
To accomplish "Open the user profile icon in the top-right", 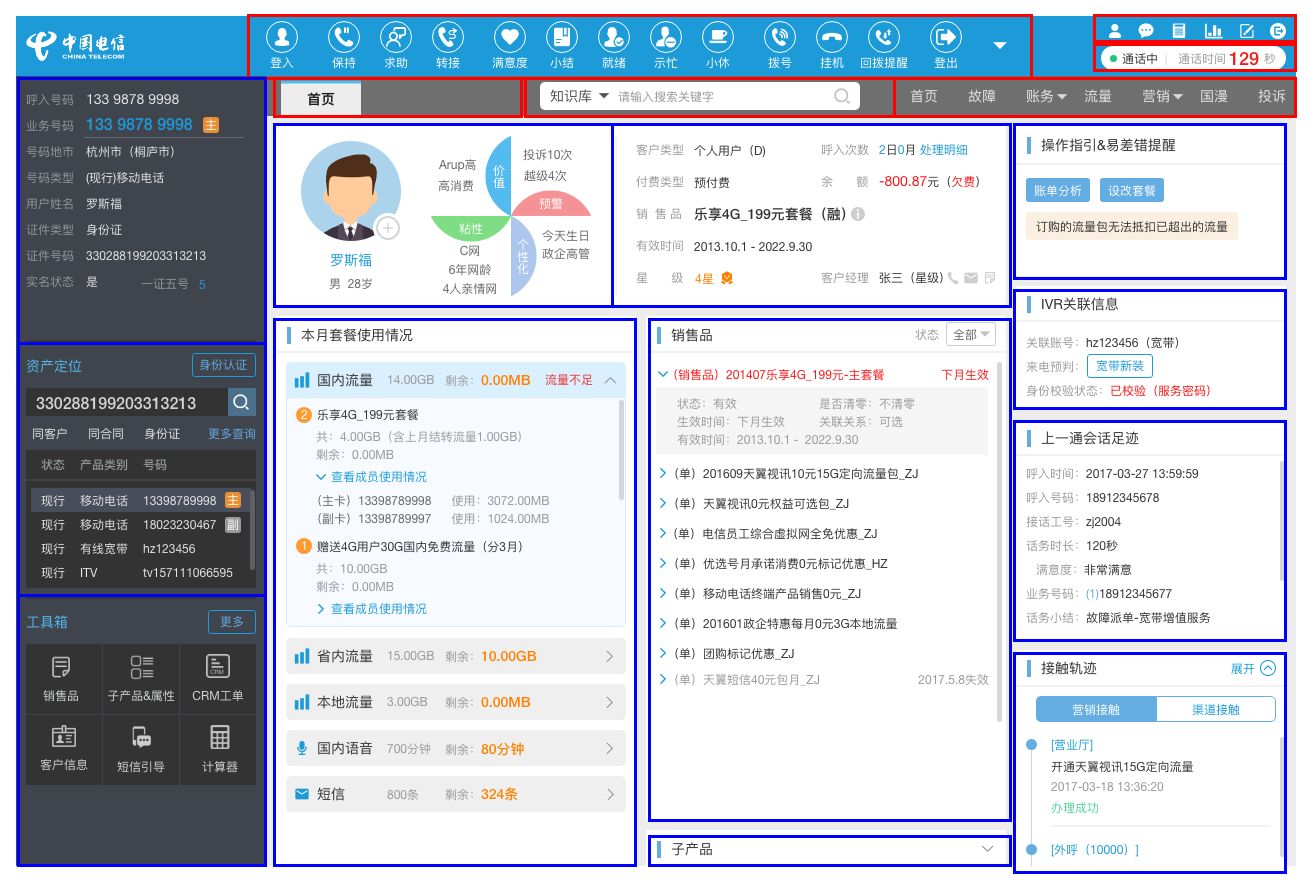I will pos(1116,31).
